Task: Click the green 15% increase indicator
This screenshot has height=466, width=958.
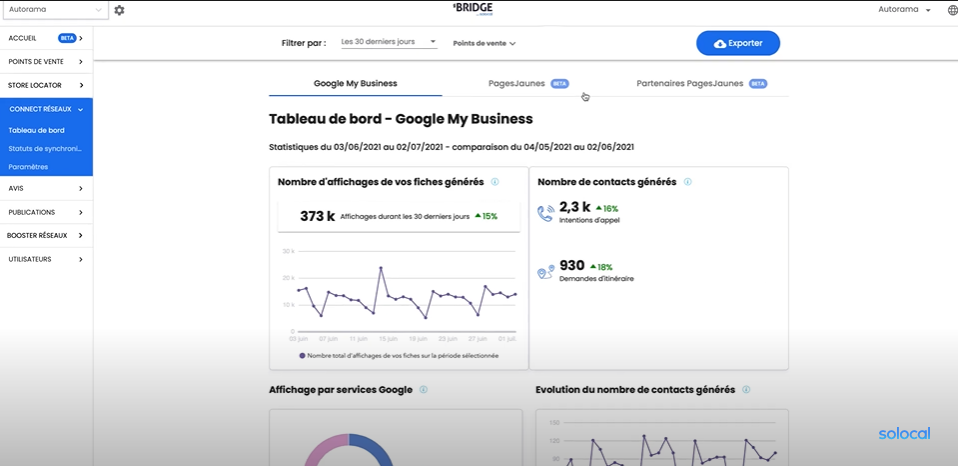Action: [x=486, y=216]
